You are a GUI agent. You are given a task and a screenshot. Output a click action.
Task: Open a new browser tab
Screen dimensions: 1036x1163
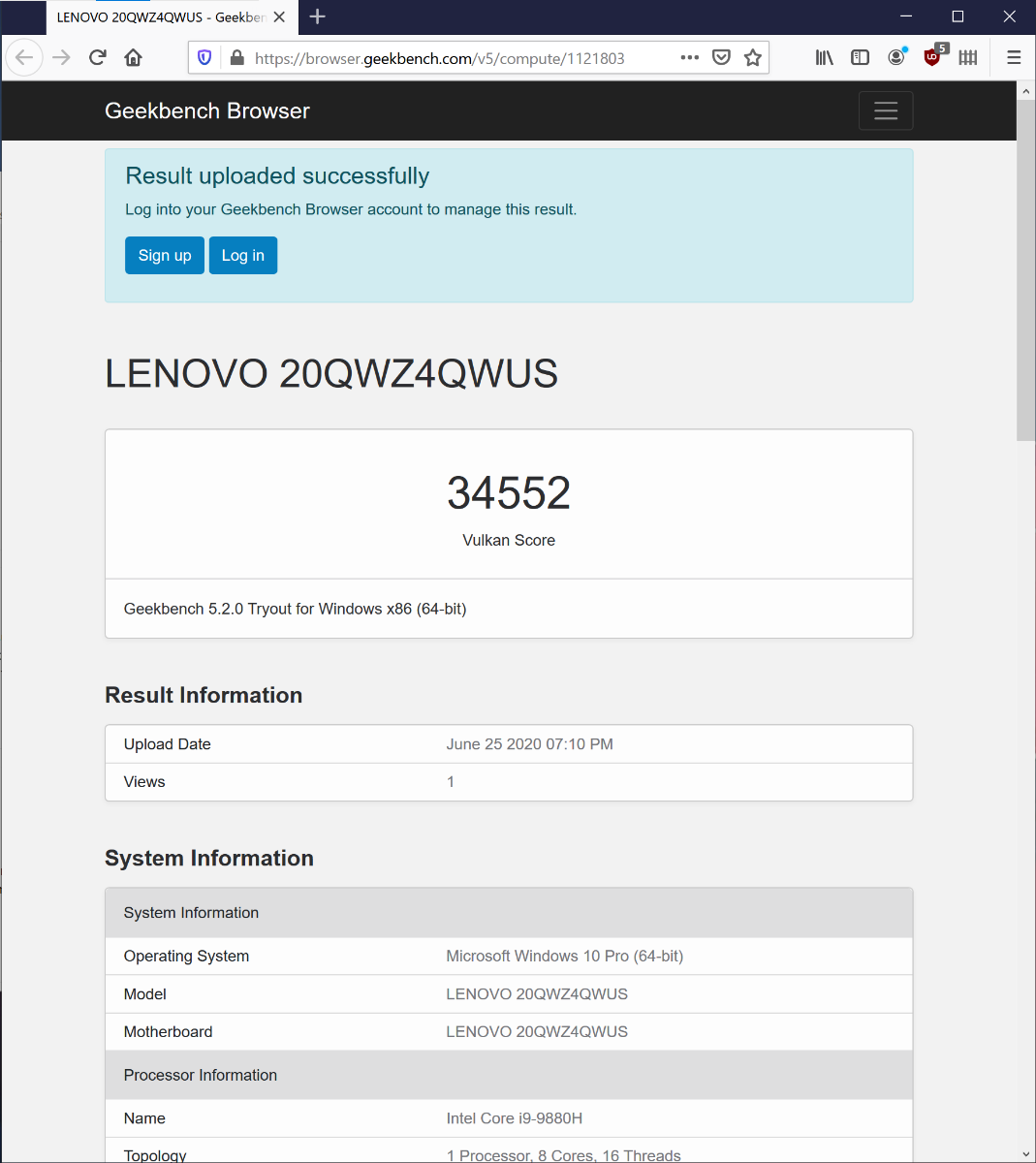tap(318, 16)
